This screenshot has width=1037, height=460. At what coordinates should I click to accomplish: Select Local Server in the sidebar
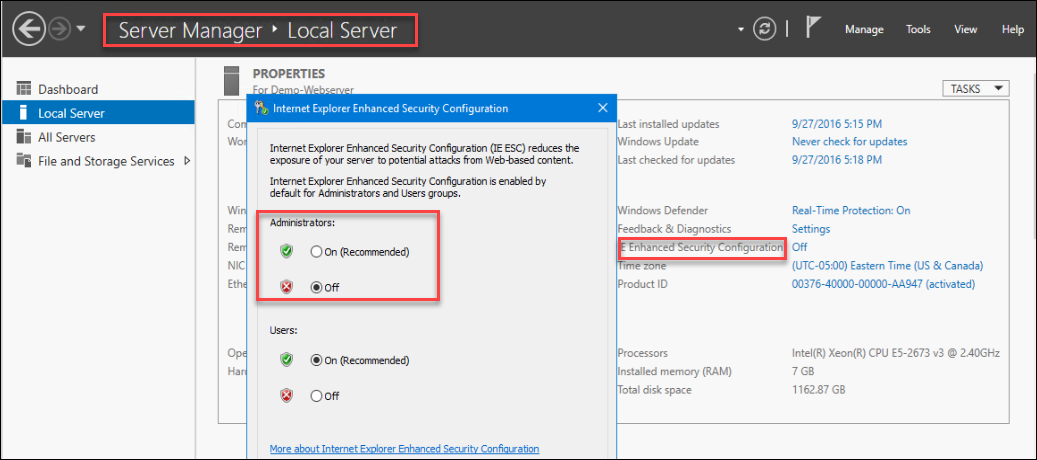pos(98,113)
